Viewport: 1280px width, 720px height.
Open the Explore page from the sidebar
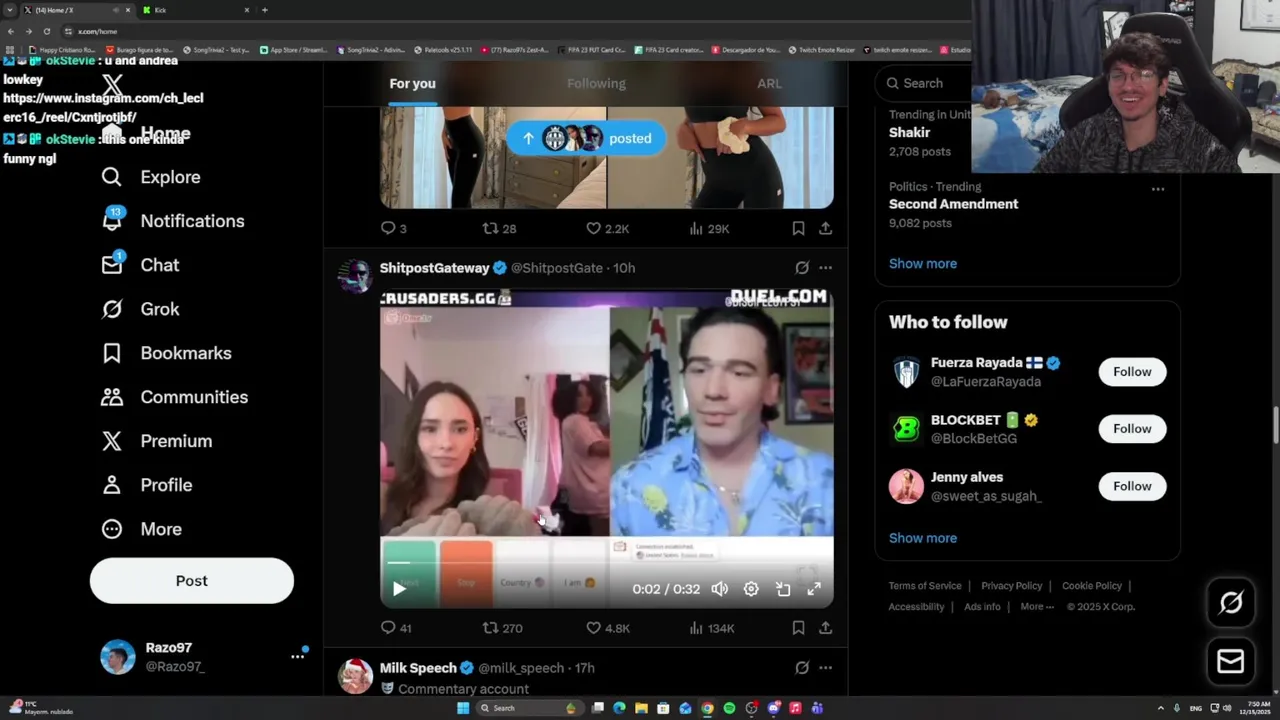[x=151, y=177]
